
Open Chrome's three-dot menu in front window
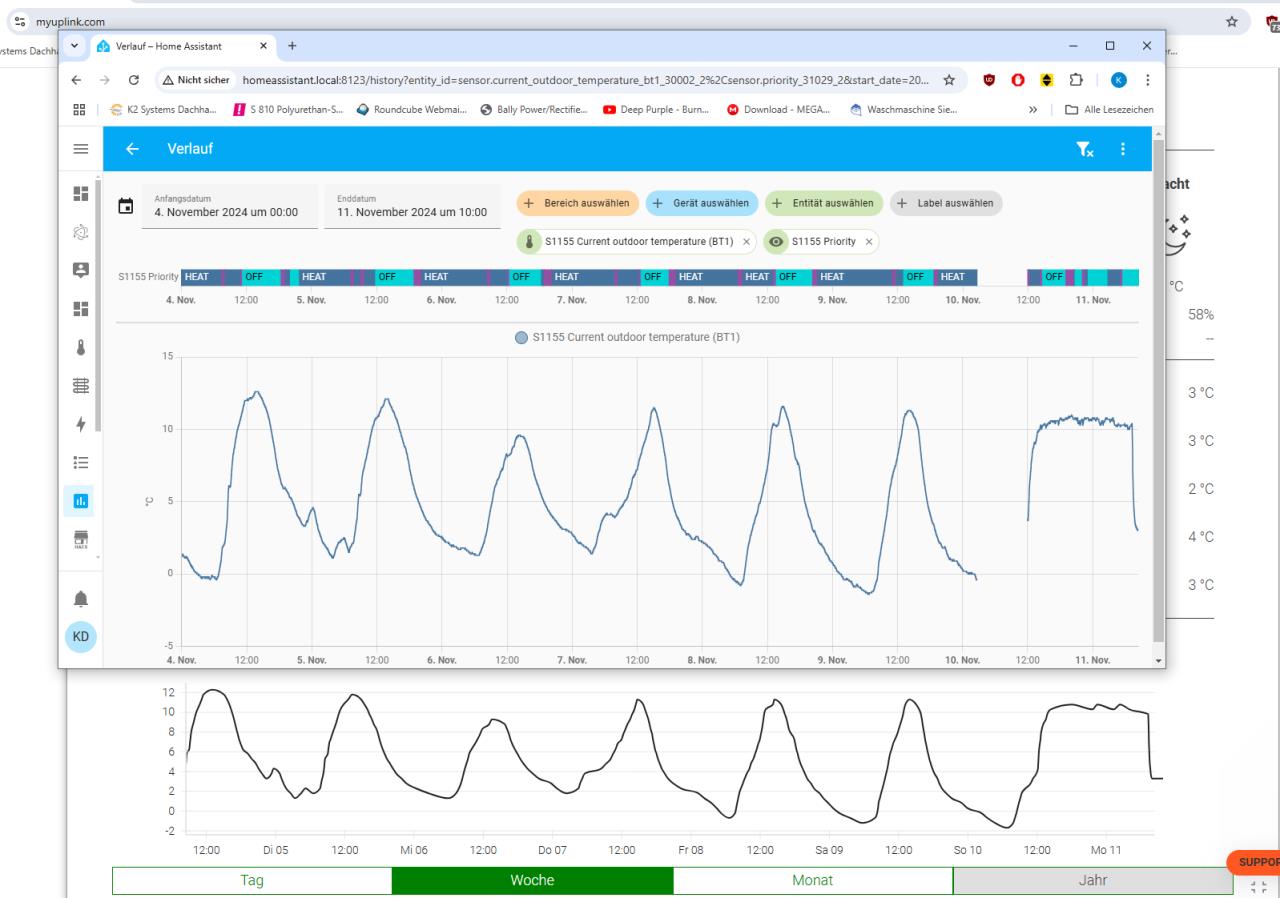[x=1147, y=81]
